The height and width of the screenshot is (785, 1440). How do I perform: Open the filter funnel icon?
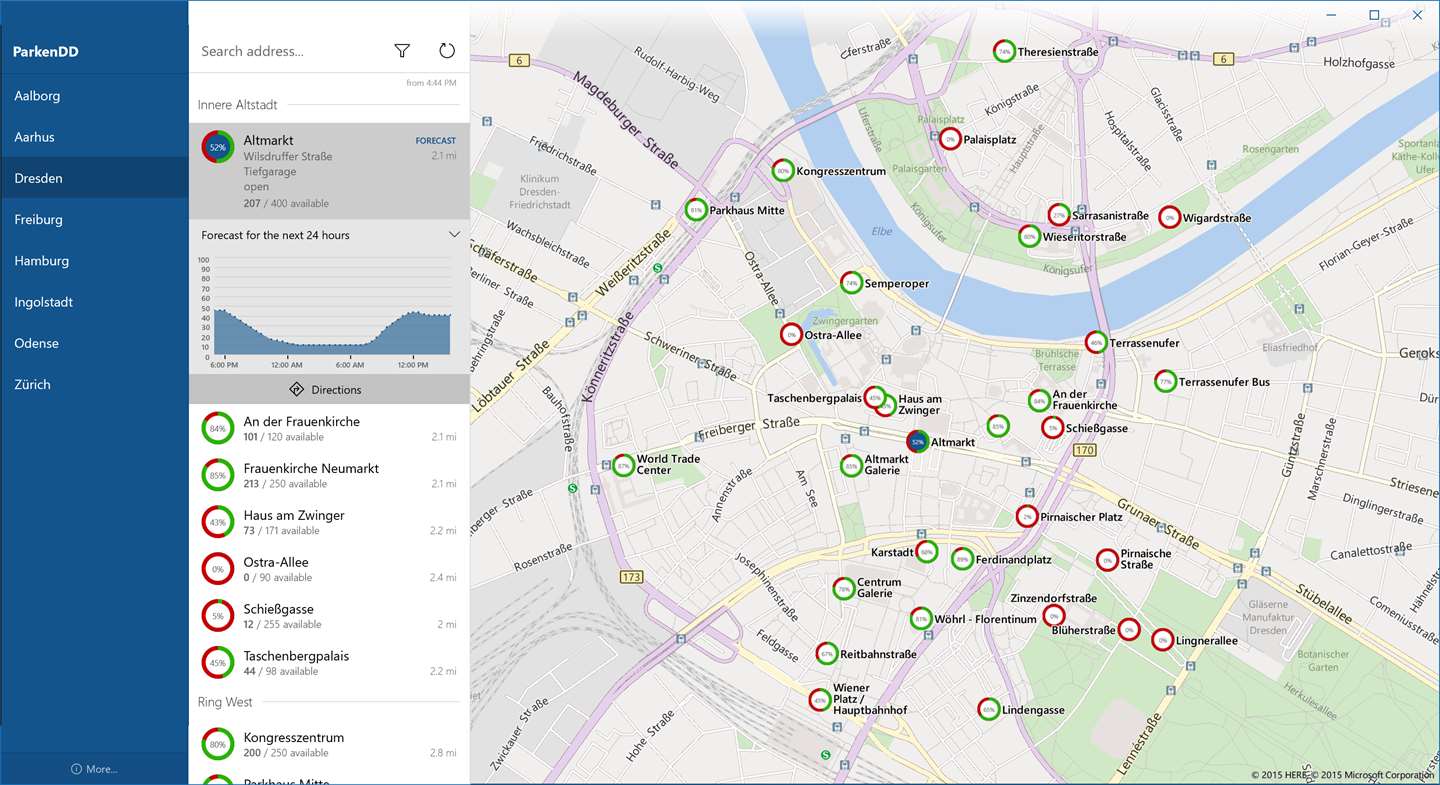point(402,51)
